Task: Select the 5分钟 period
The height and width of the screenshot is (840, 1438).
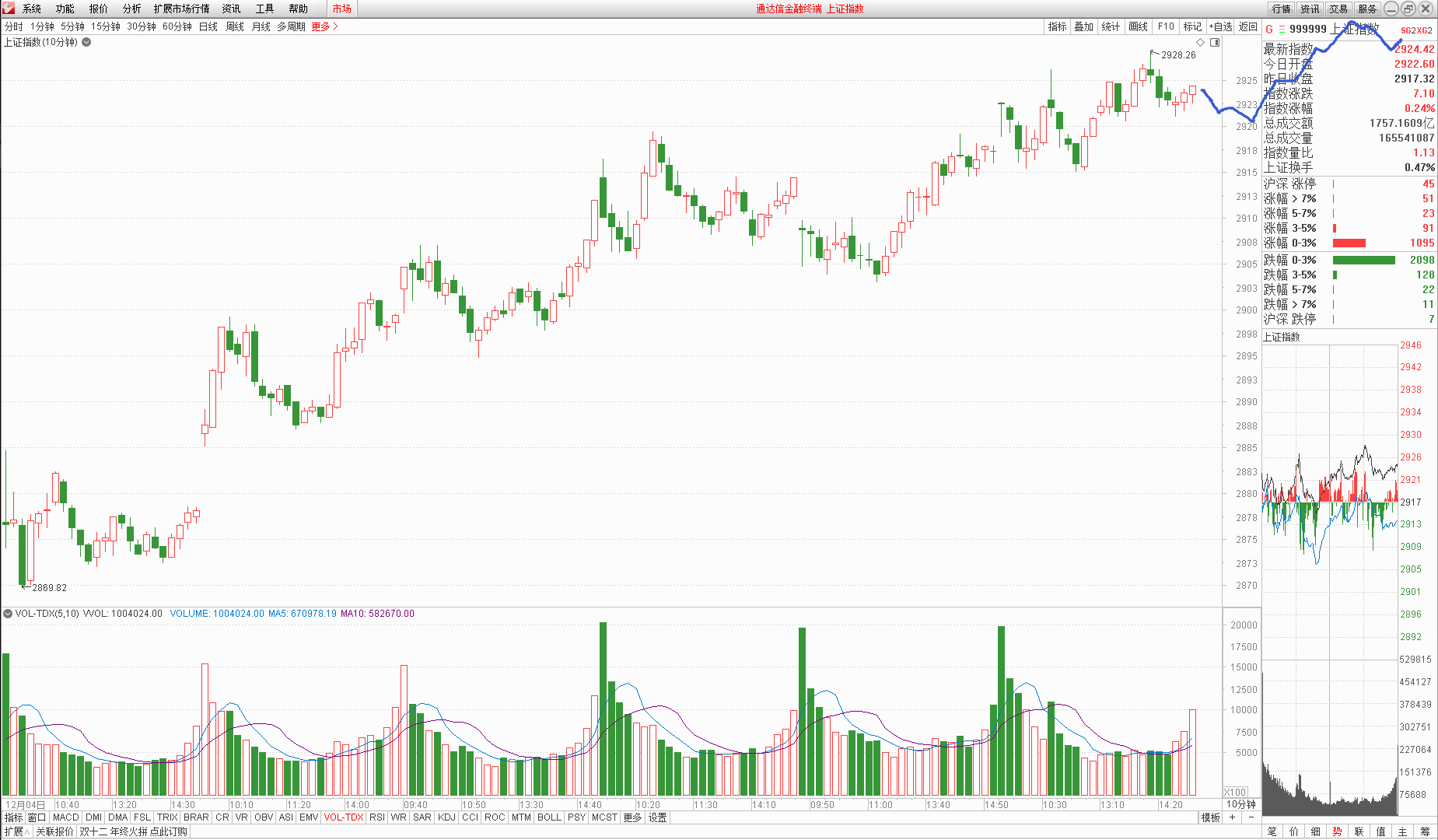Action: coord(72,26)
